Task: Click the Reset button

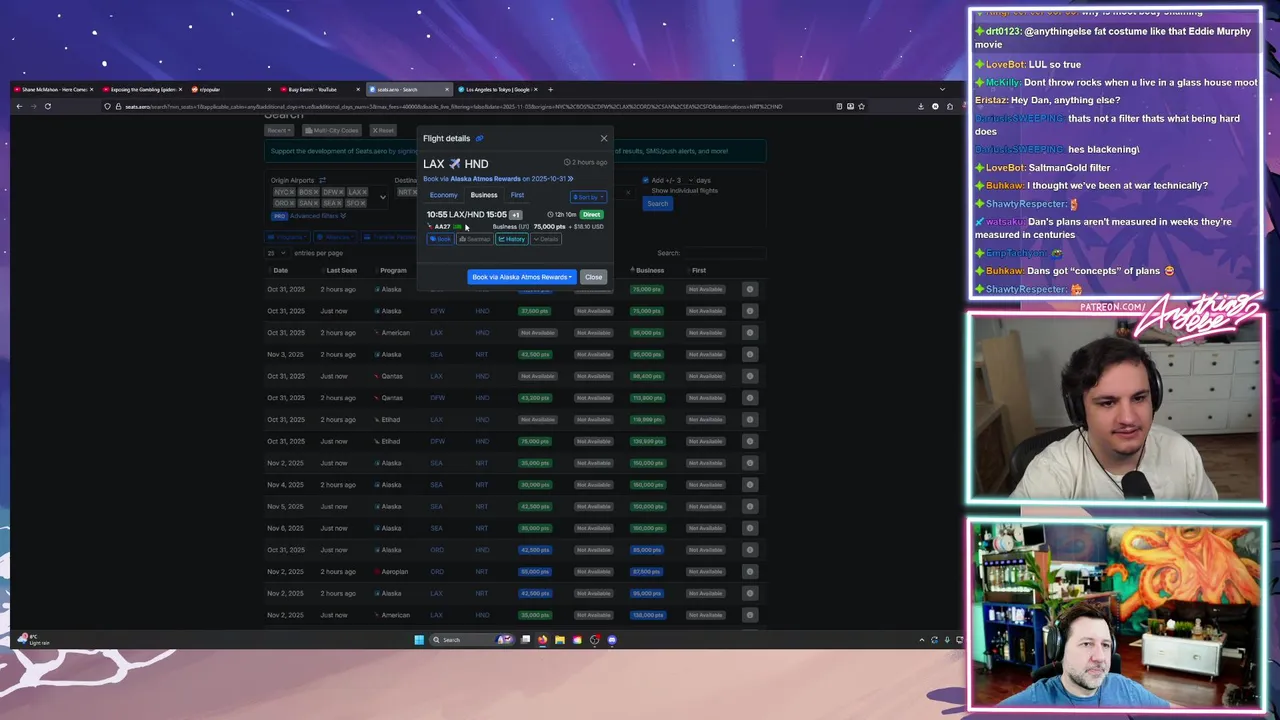Action: (383, 130)
